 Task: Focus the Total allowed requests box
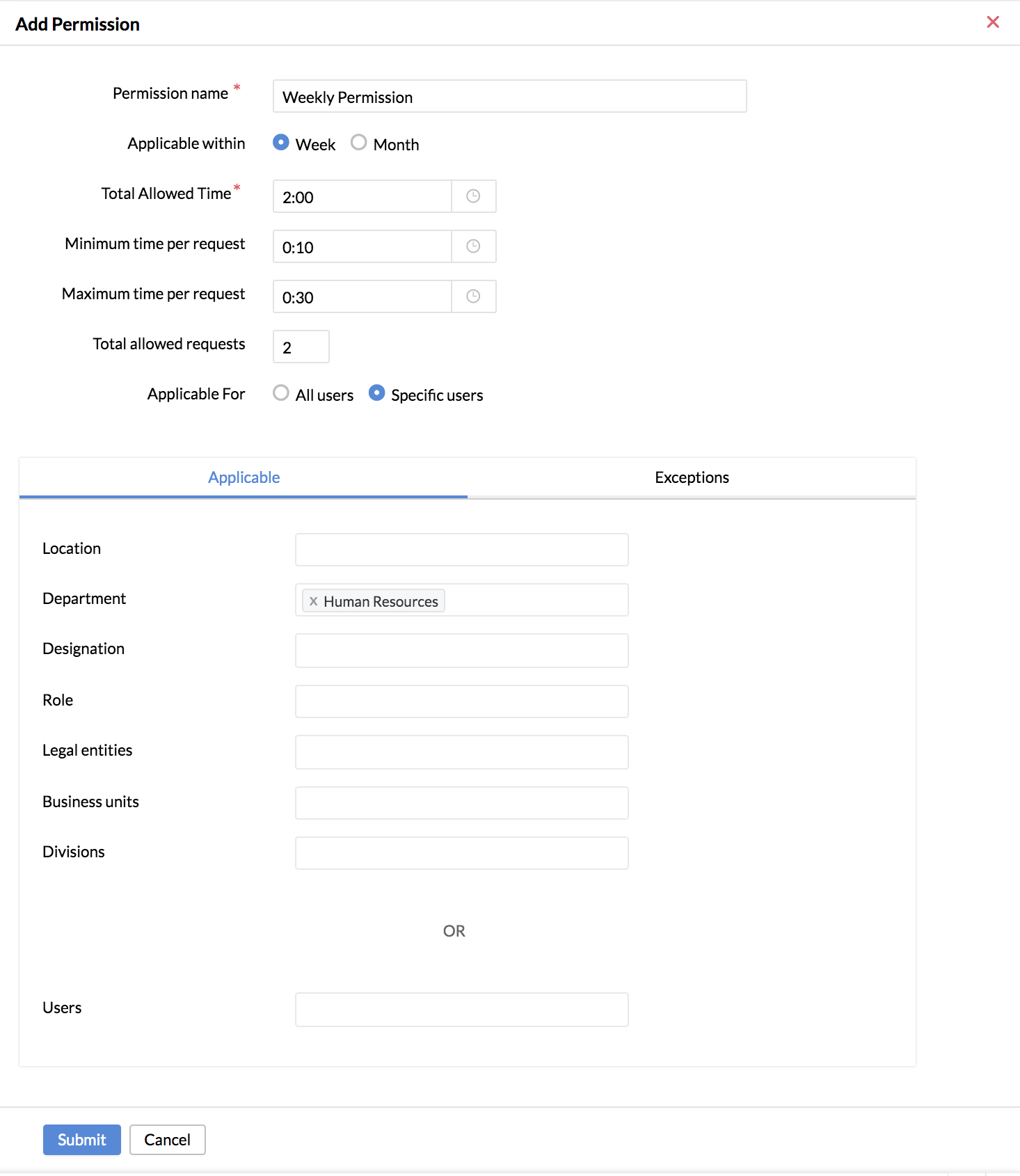301,347
